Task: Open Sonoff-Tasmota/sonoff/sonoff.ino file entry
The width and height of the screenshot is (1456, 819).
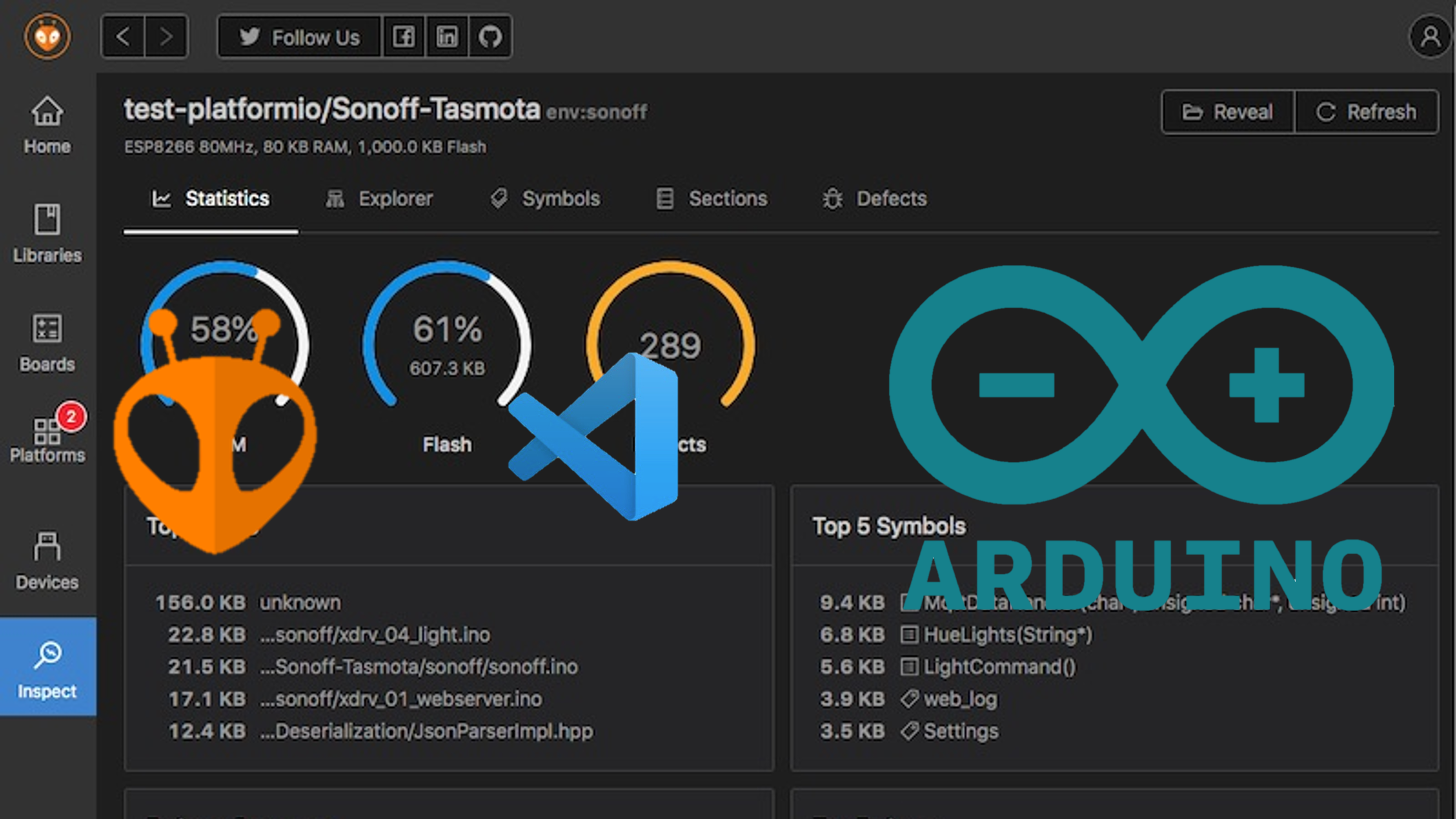Action: [419, 667]
